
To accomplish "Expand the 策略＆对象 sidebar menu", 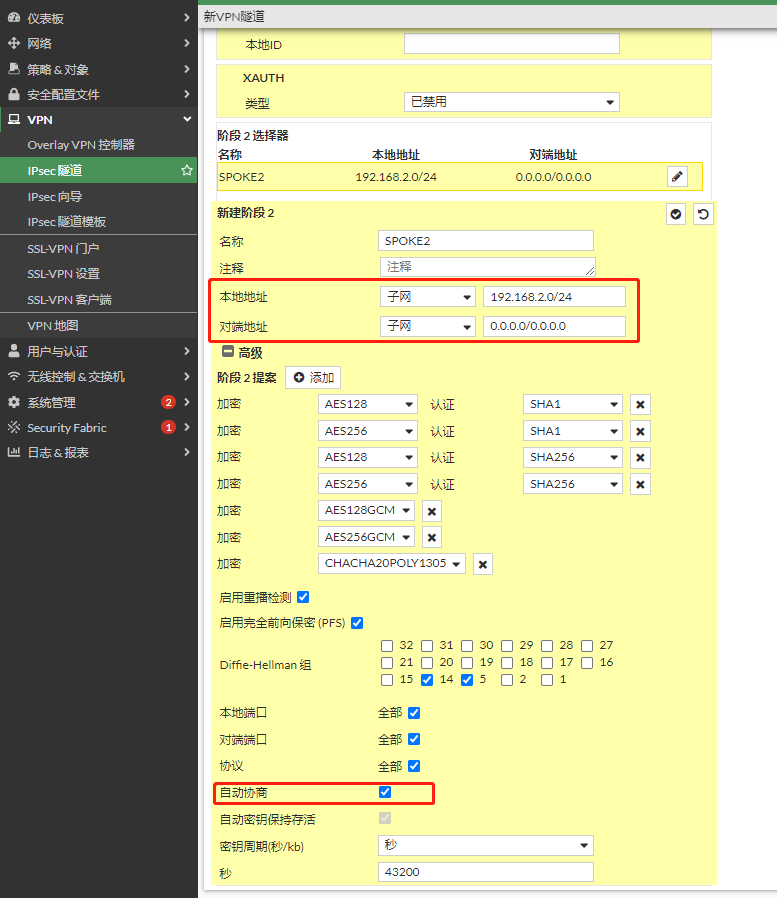I will [98, 69].
